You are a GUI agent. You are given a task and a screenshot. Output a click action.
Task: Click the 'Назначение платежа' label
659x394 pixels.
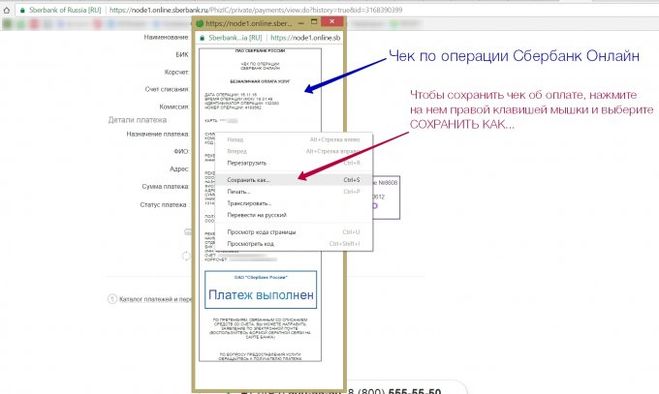157,134
